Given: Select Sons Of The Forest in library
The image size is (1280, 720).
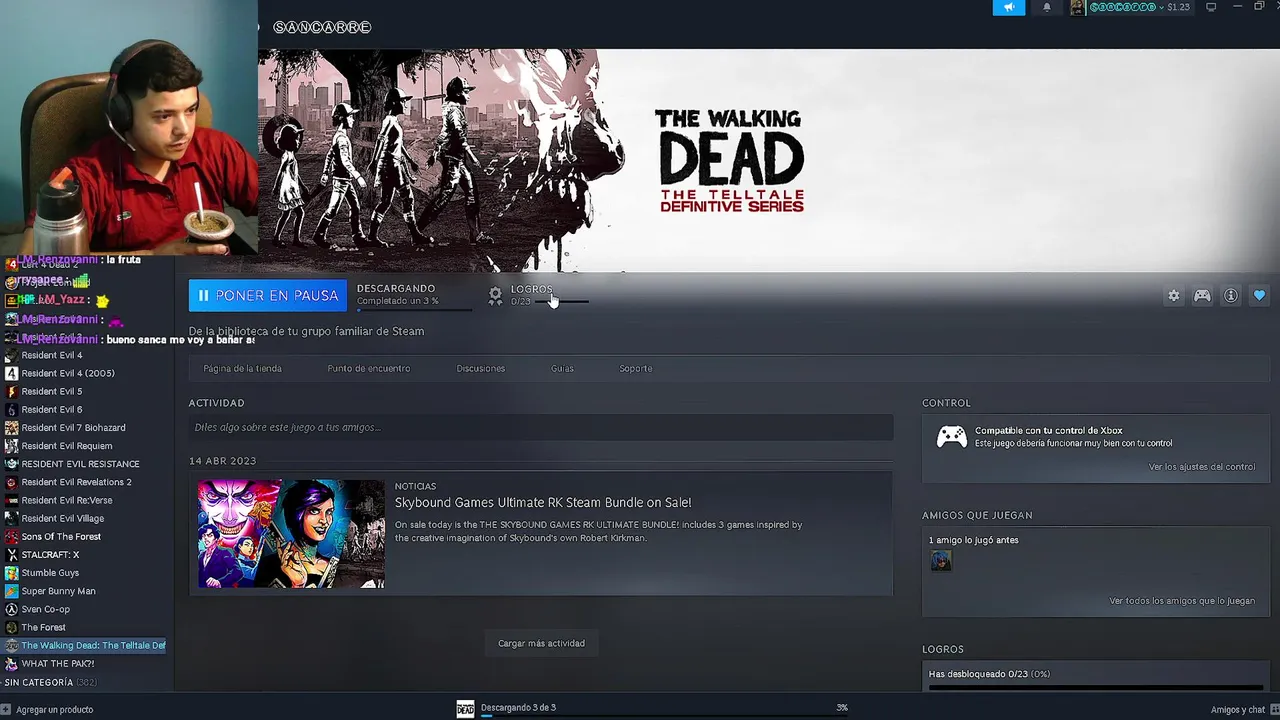Looking at the screenshot, I should tap(61, 536).
